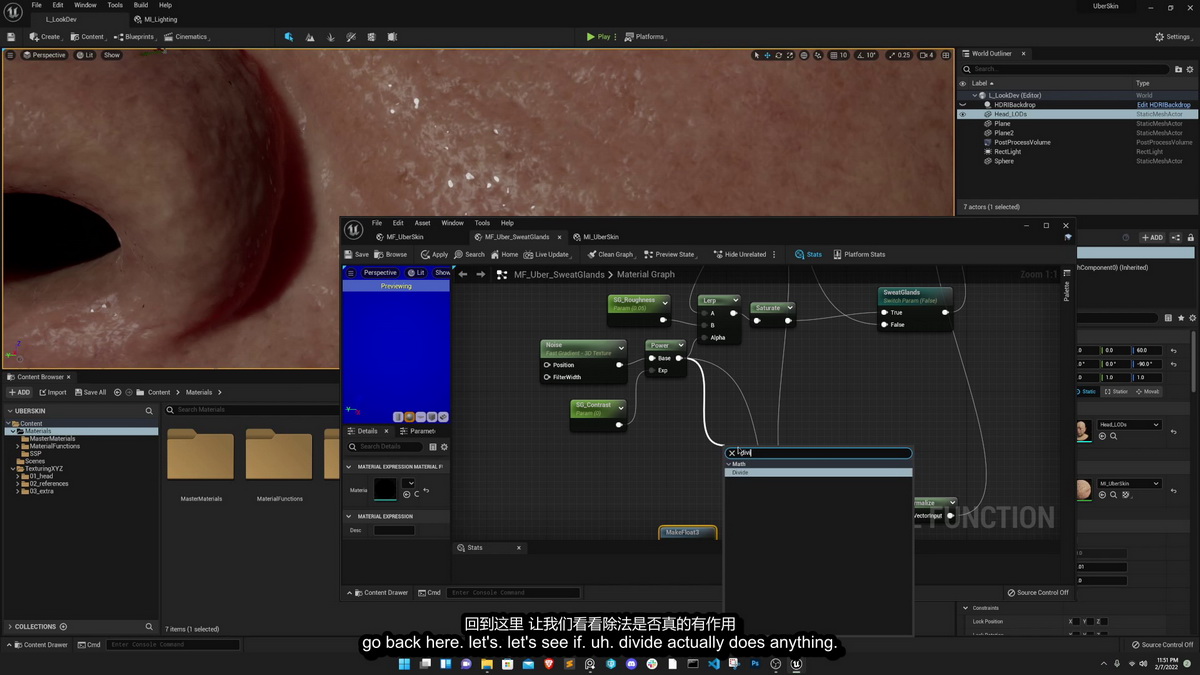The width and height of the screenshot is (1200, 675).
Task: Open the MI_UberSkin material dropdown
Action: (1129, 484)
